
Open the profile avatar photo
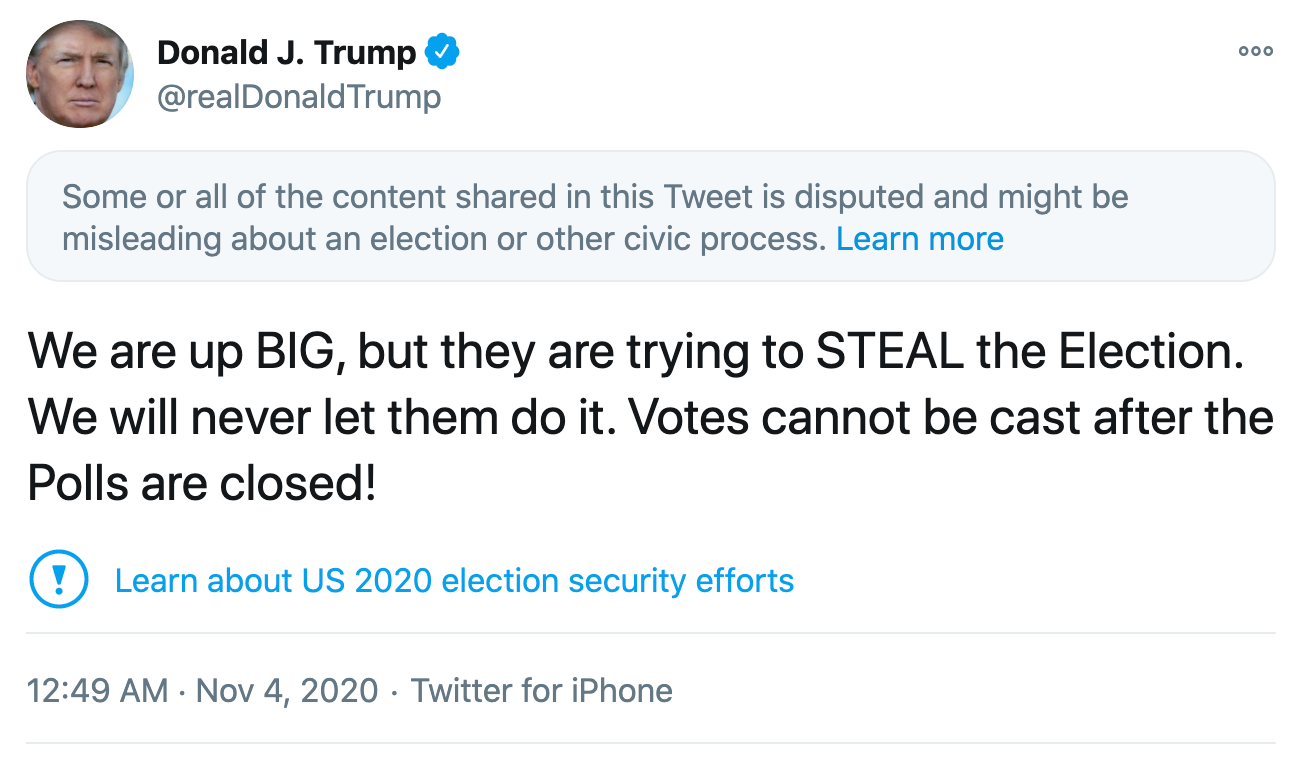point(79,74)
